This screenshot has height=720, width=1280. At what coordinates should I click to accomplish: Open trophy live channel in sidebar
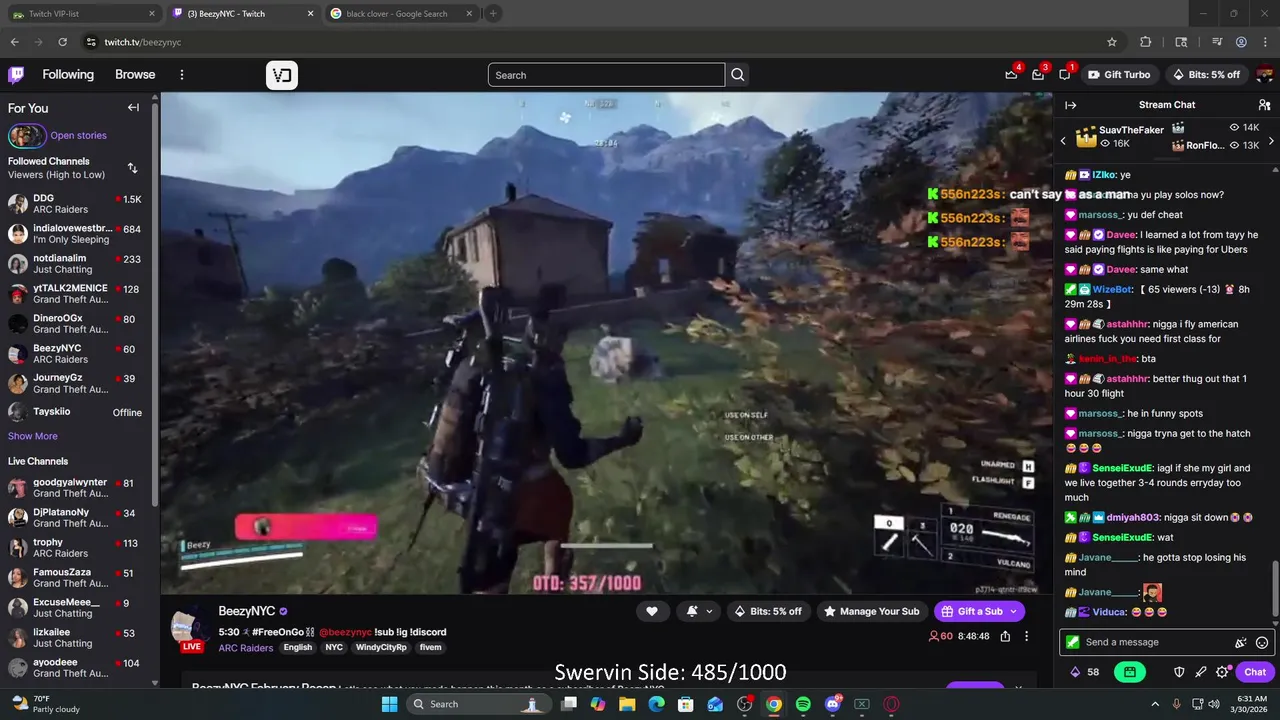(76, 548)
